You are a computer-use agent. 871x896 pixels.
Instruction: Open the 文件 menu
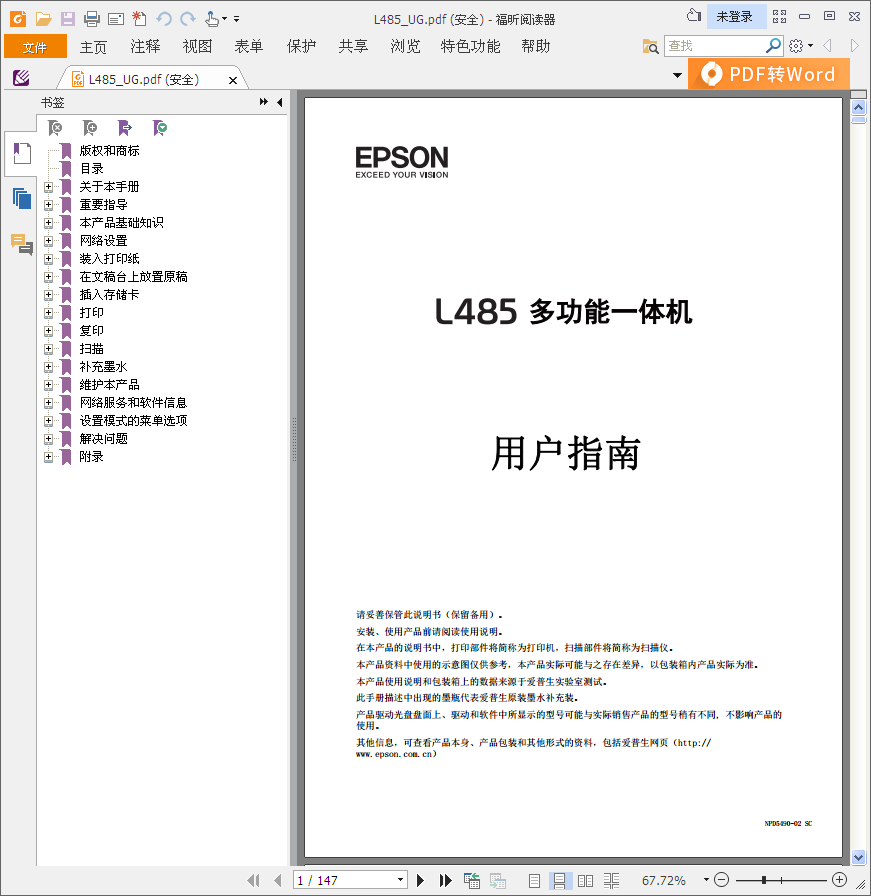point(35,47)
